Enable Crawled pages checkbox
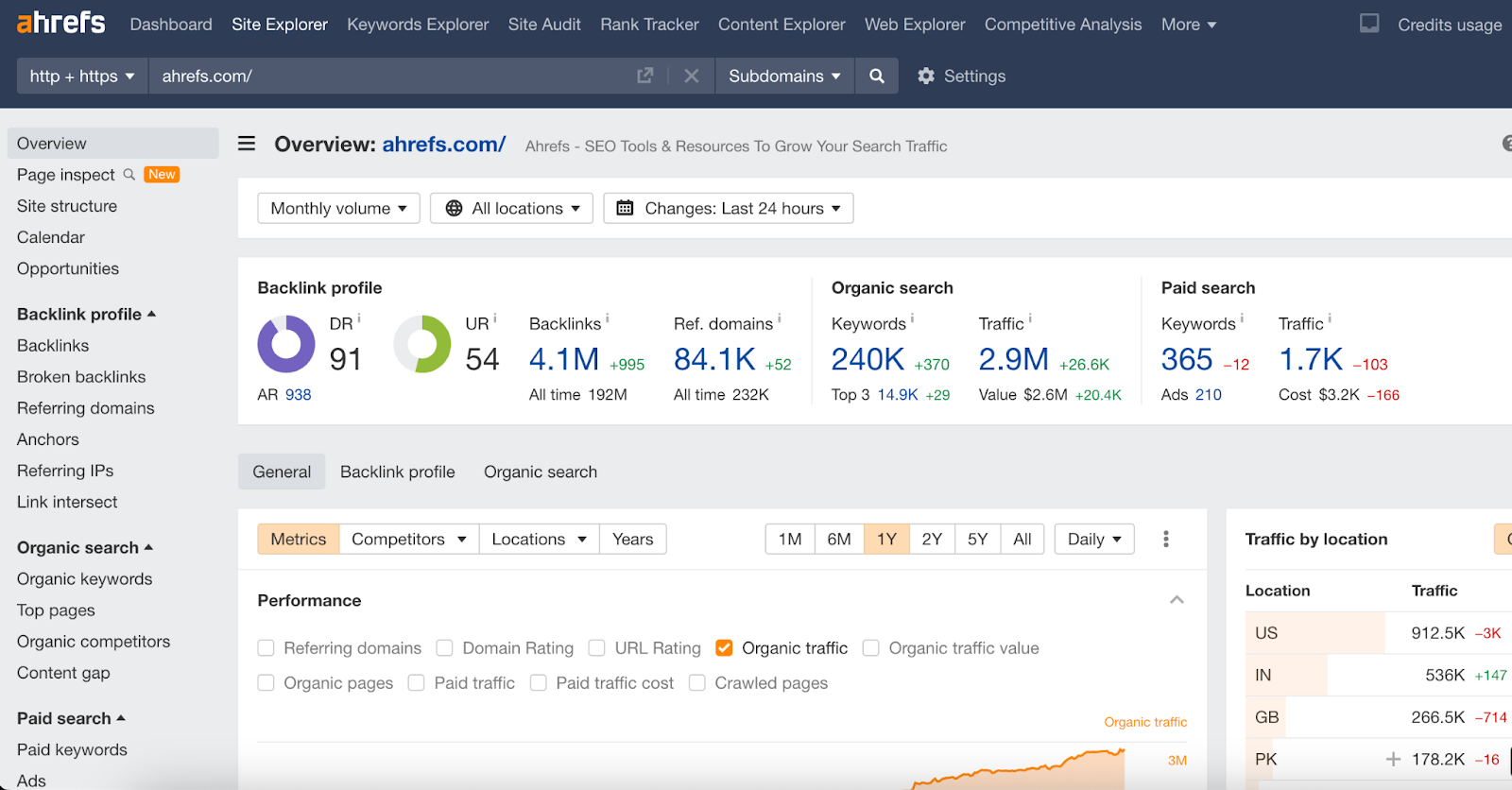 tap(697, 683)
